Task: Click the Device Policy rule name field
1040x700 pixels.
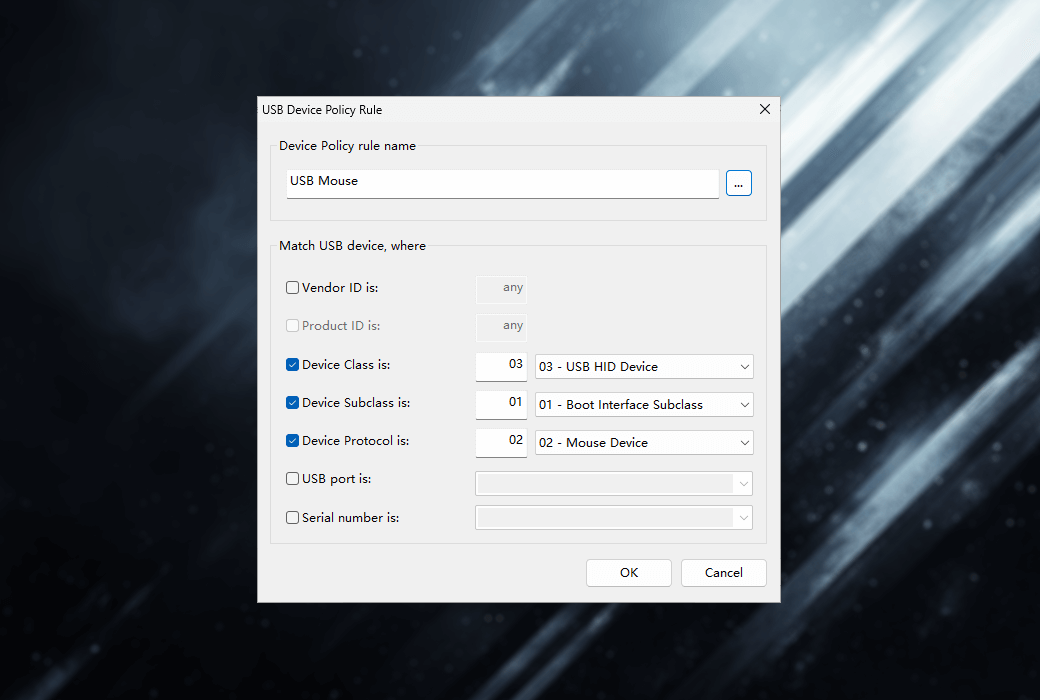Action: coord(502,183)
